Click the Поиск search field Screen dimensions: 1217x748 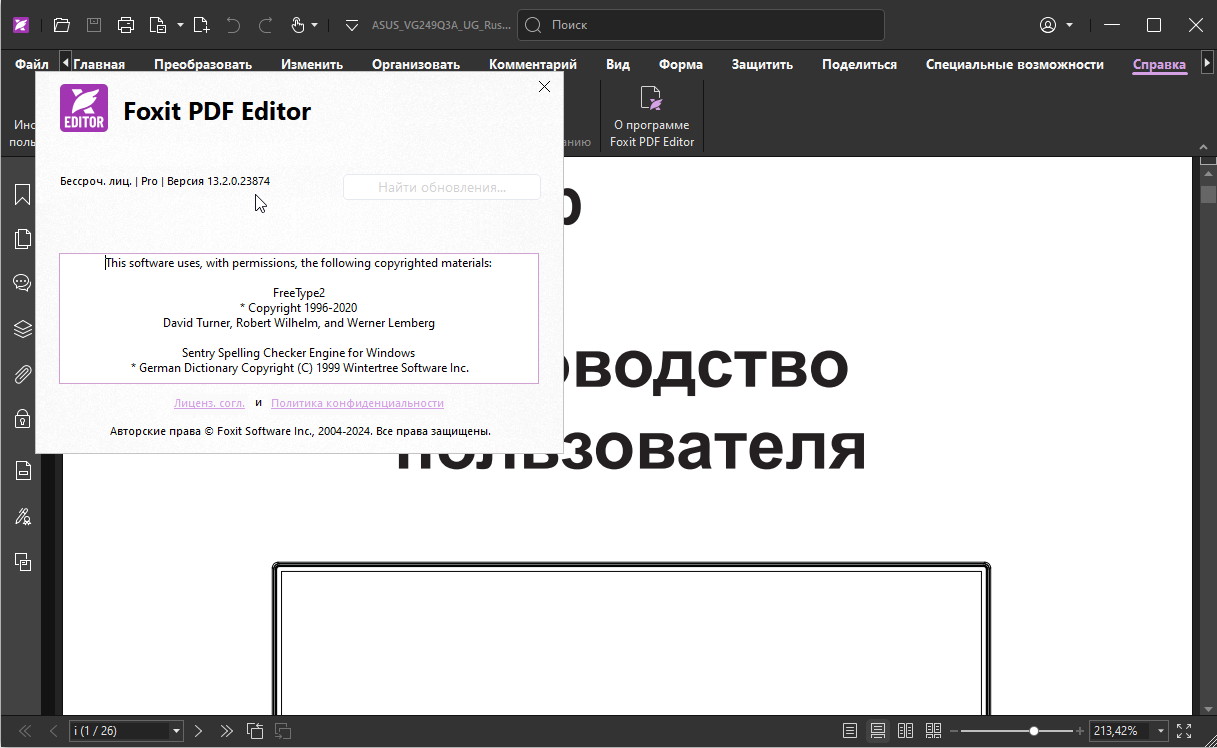(x=701, y=25)
